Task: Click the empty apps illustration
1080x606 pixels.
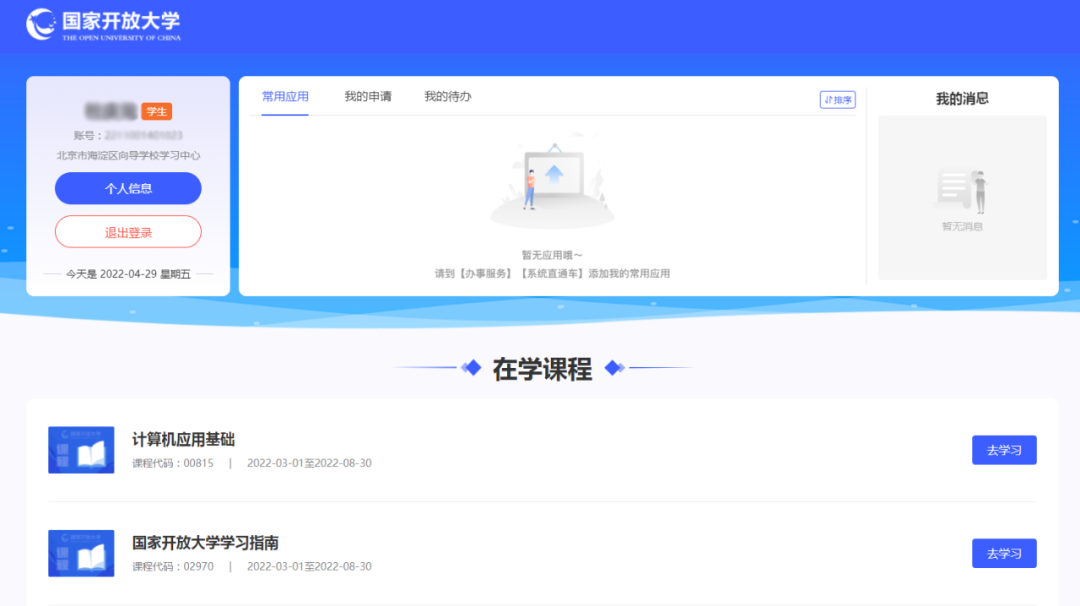Action: [552, 181]
